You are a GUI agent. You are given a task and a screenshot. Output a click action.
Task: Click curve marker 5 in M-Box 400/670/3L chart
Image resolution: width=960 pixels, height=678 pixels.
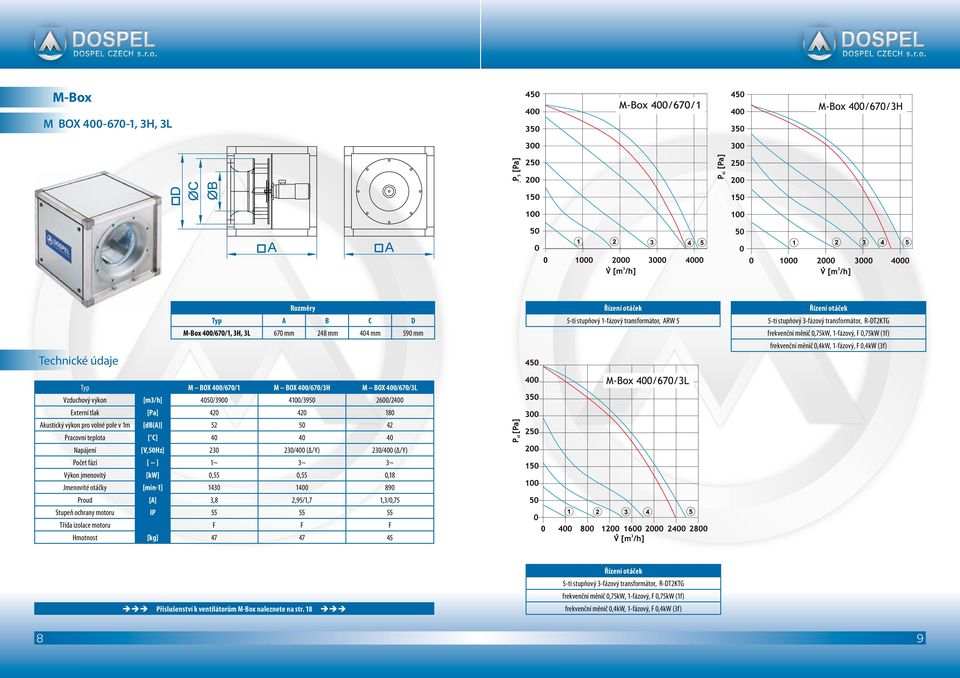[691, 511]
